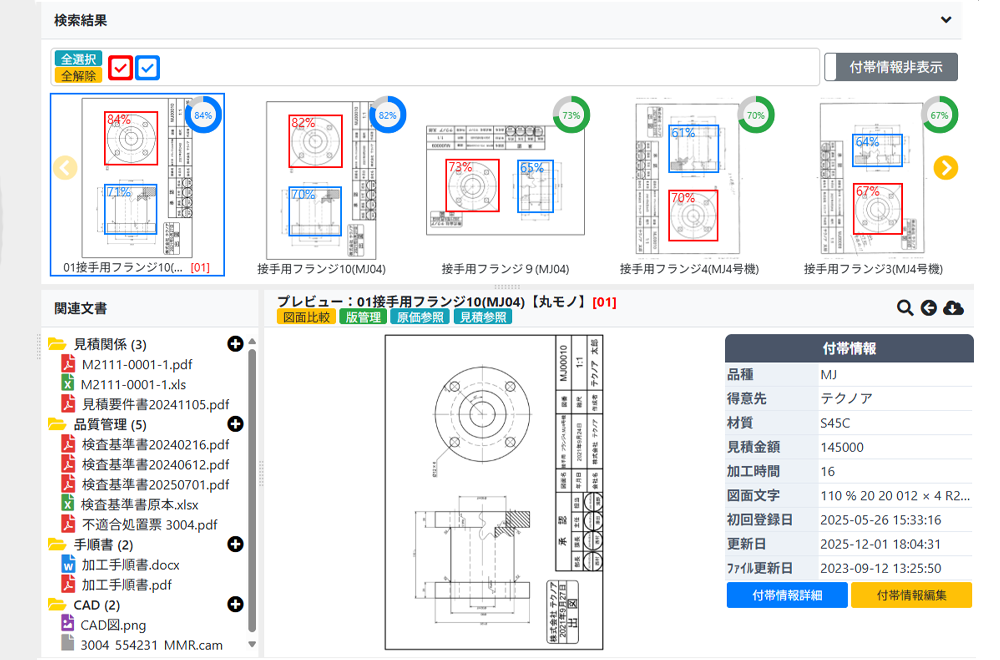Click the yellow right arrow to show more drawings
Screen dimensions: 1000x660
point(944,167)
